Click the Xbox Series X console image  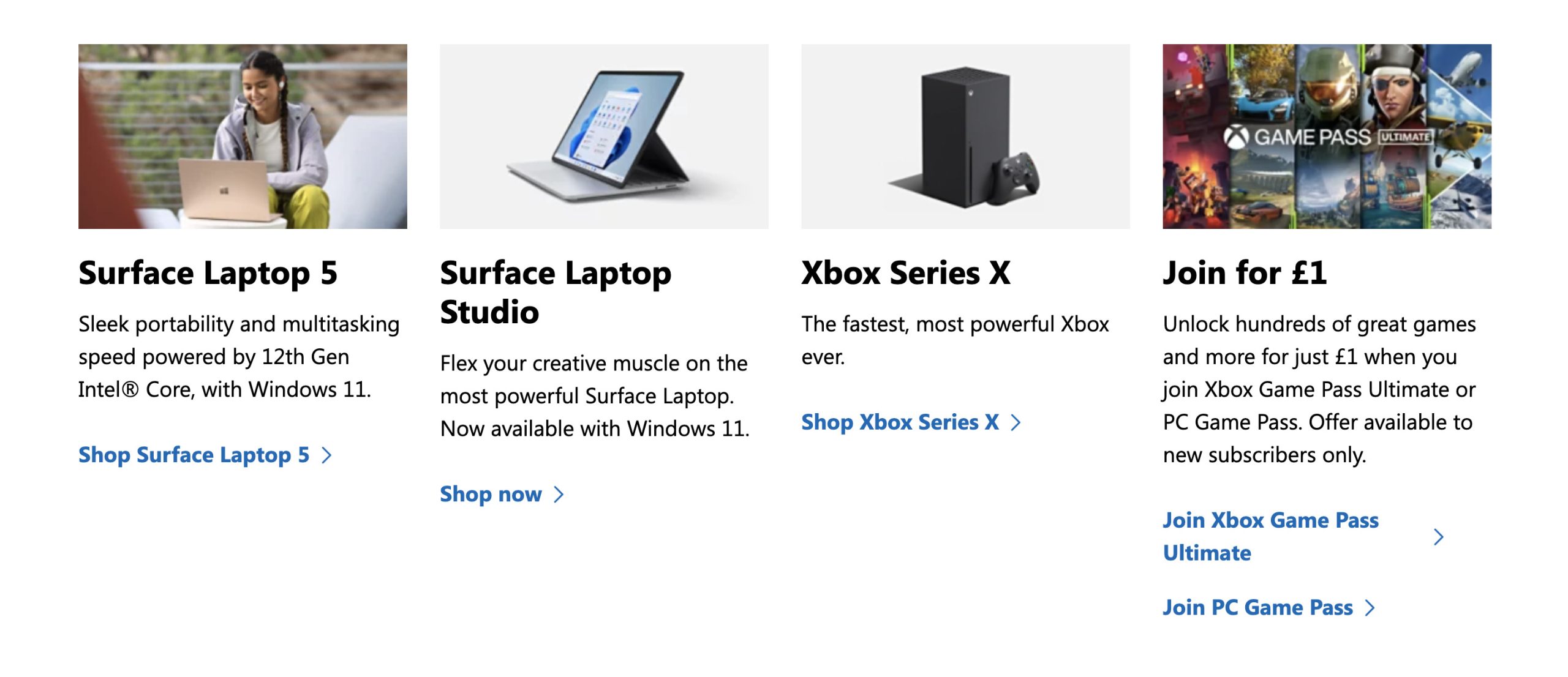tap(966, 137)
